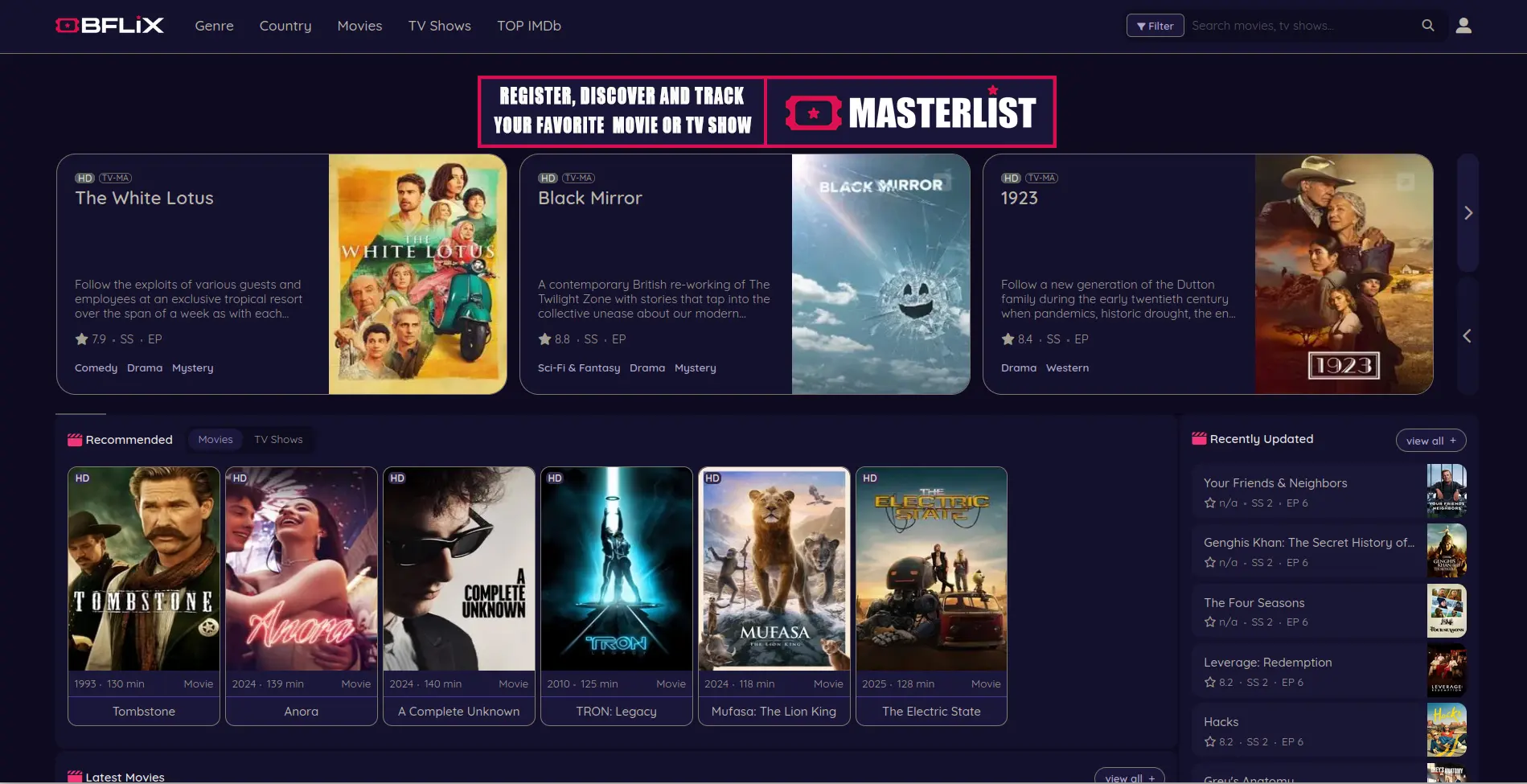Click view all for Latest Movies
1527x784 pixels.
[1129, 778]
